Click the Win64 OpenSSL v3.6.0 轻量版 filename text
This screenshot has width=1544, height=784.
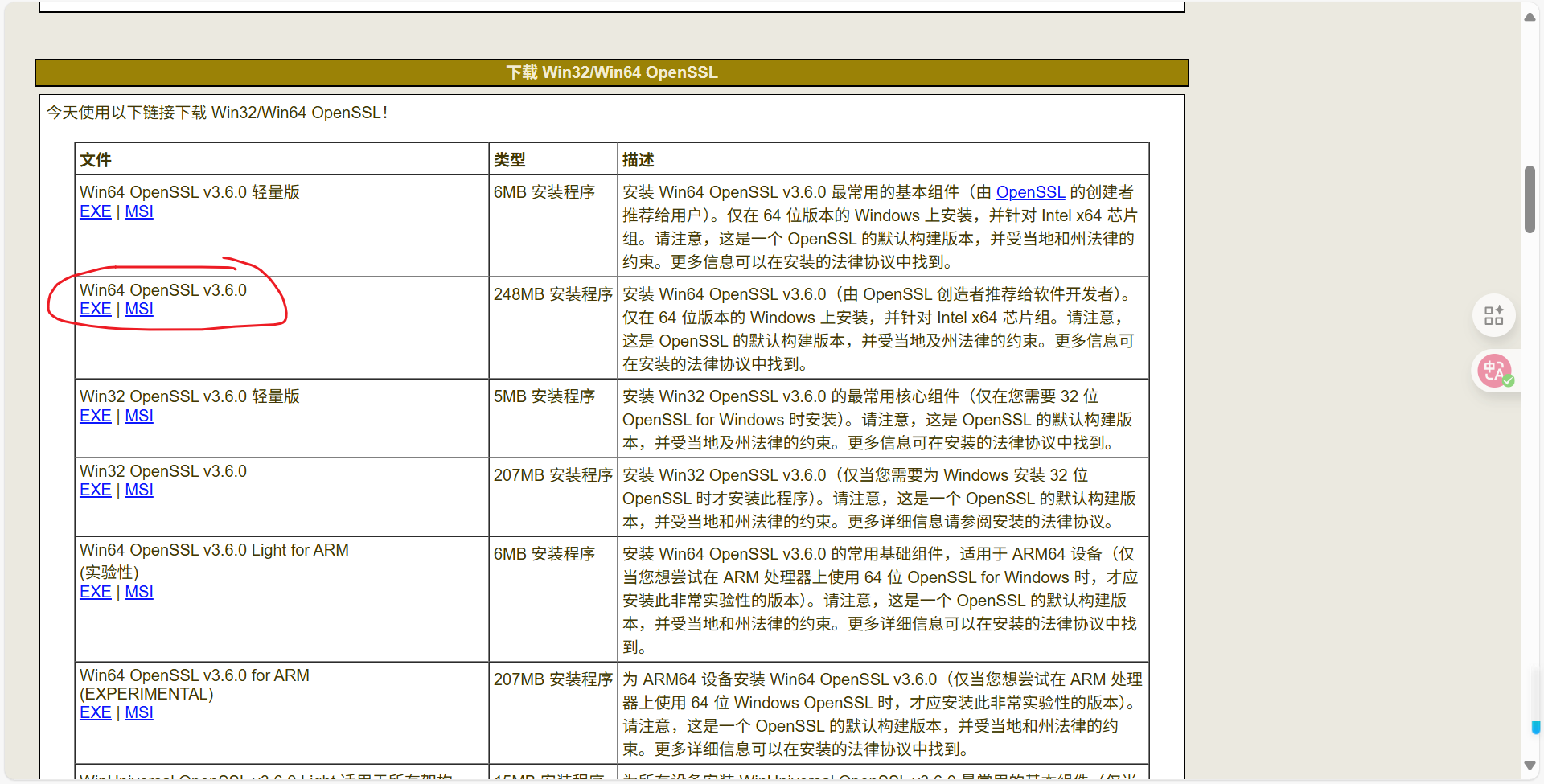click(190, 192)
